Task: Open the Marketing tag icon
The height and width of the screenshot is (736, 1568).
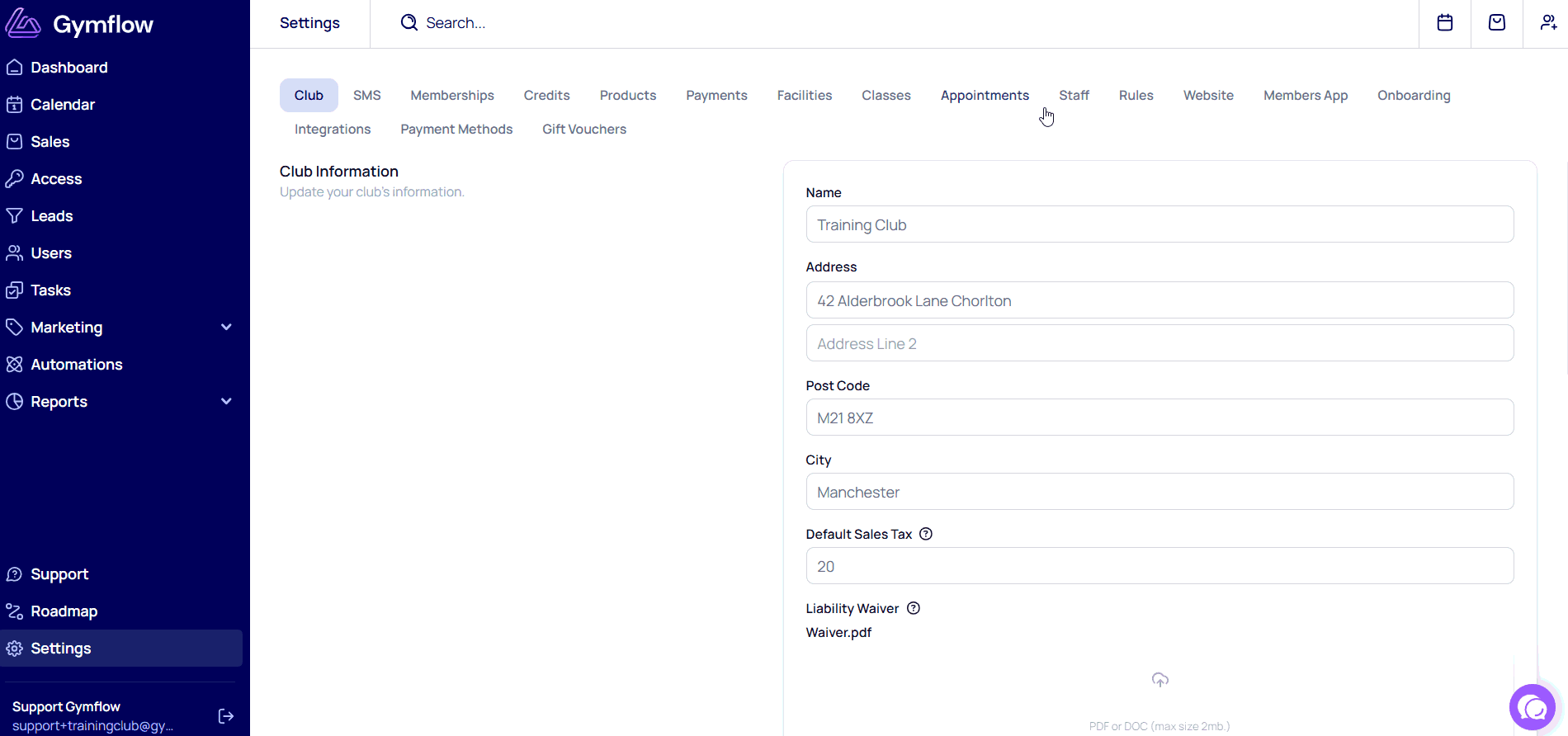Action: coord(14,328)
